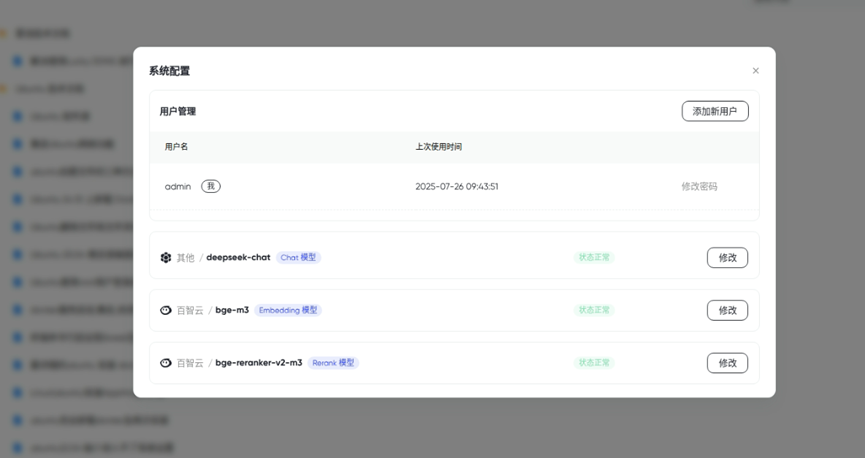Image resolution: width=865 pixels, height=458 pixels.
Task: Click the 系统配置 dialog title
Action: 169,71
